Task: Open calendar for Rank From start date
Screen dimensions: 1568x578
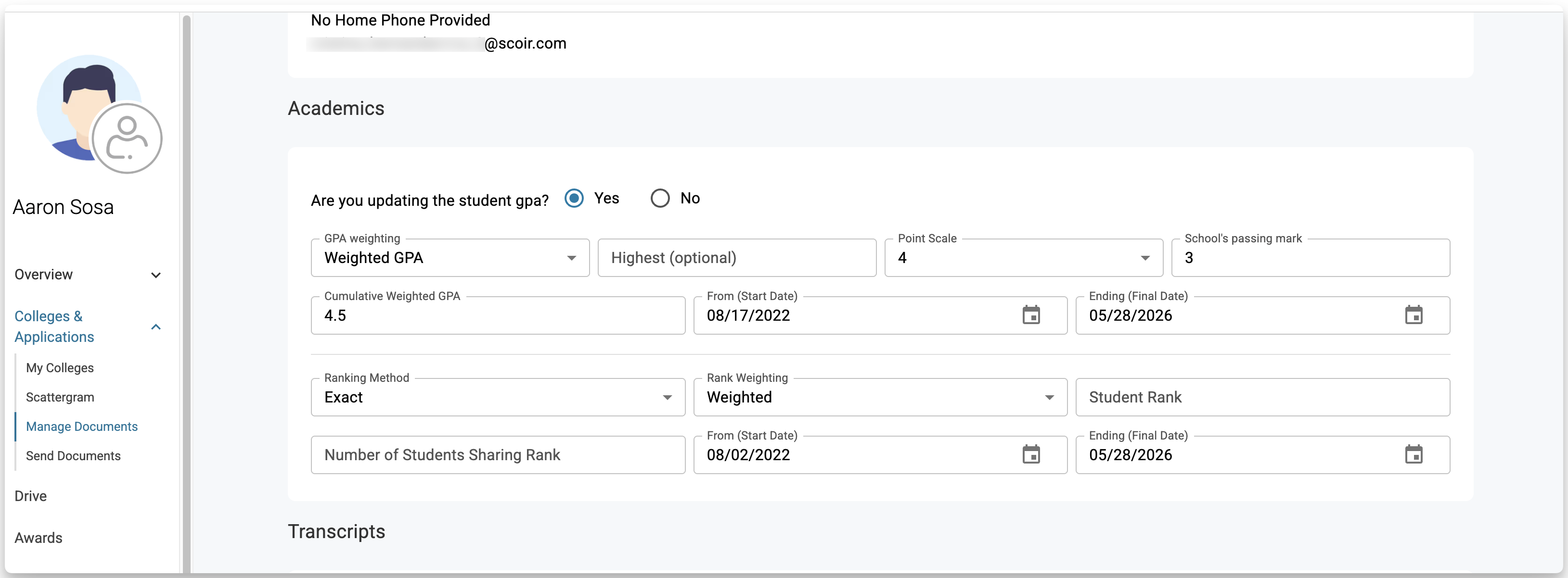Action: tap(1030, 454)
